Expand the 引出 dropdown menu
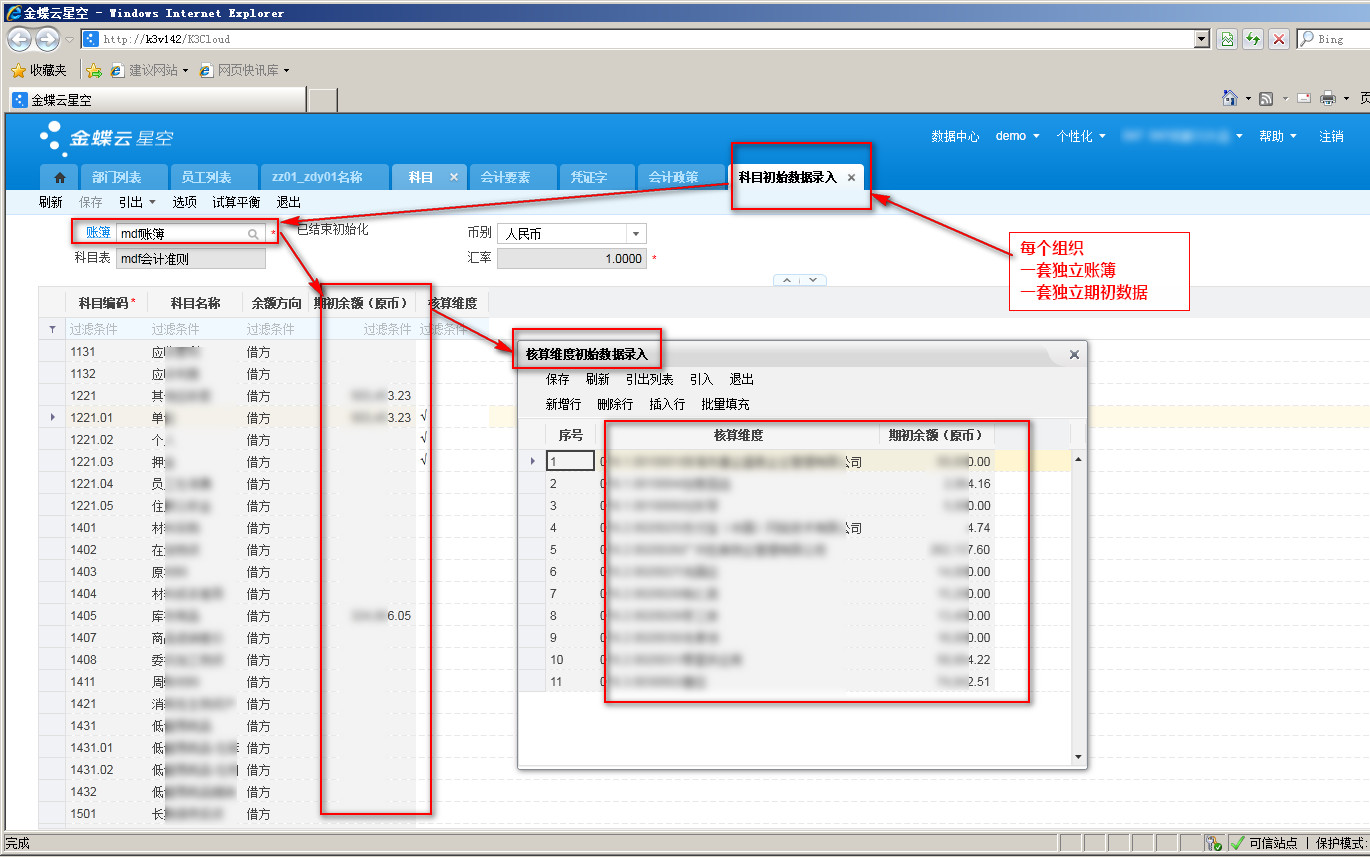 tap(137, 202)
